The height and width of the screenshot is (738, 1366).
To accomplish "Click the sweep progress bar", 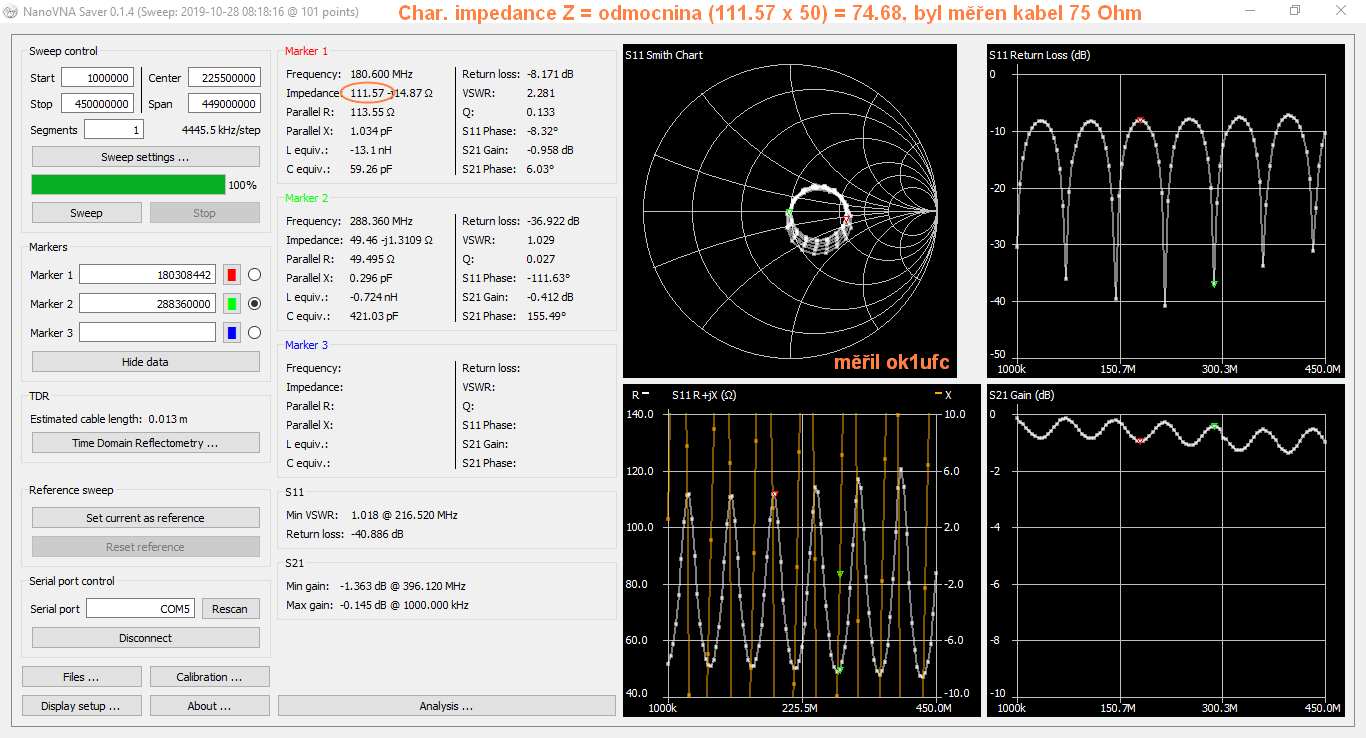I will (128, 185).
